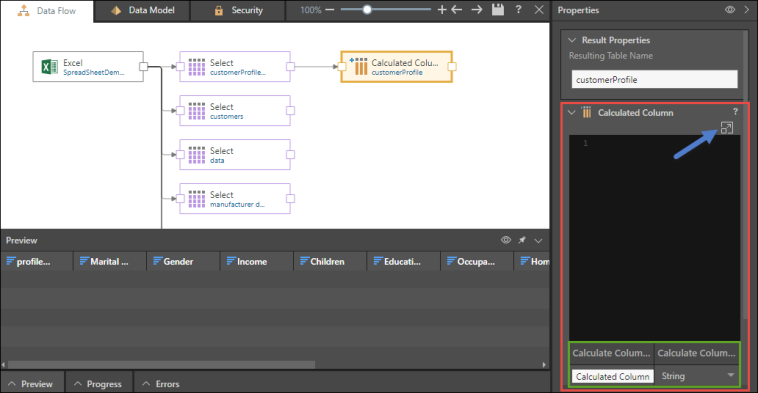Click the save disk icon in toolbar

pyautogui.click(x=497, y=10)
